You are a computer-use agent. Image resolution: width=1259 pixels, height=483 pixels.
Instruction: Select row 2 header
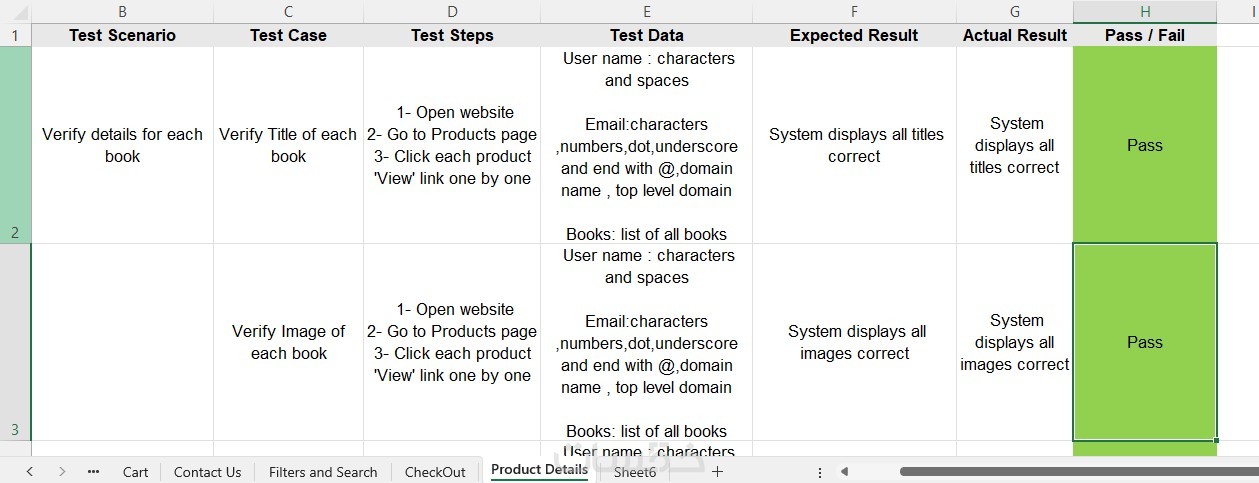tap(15, 144)
